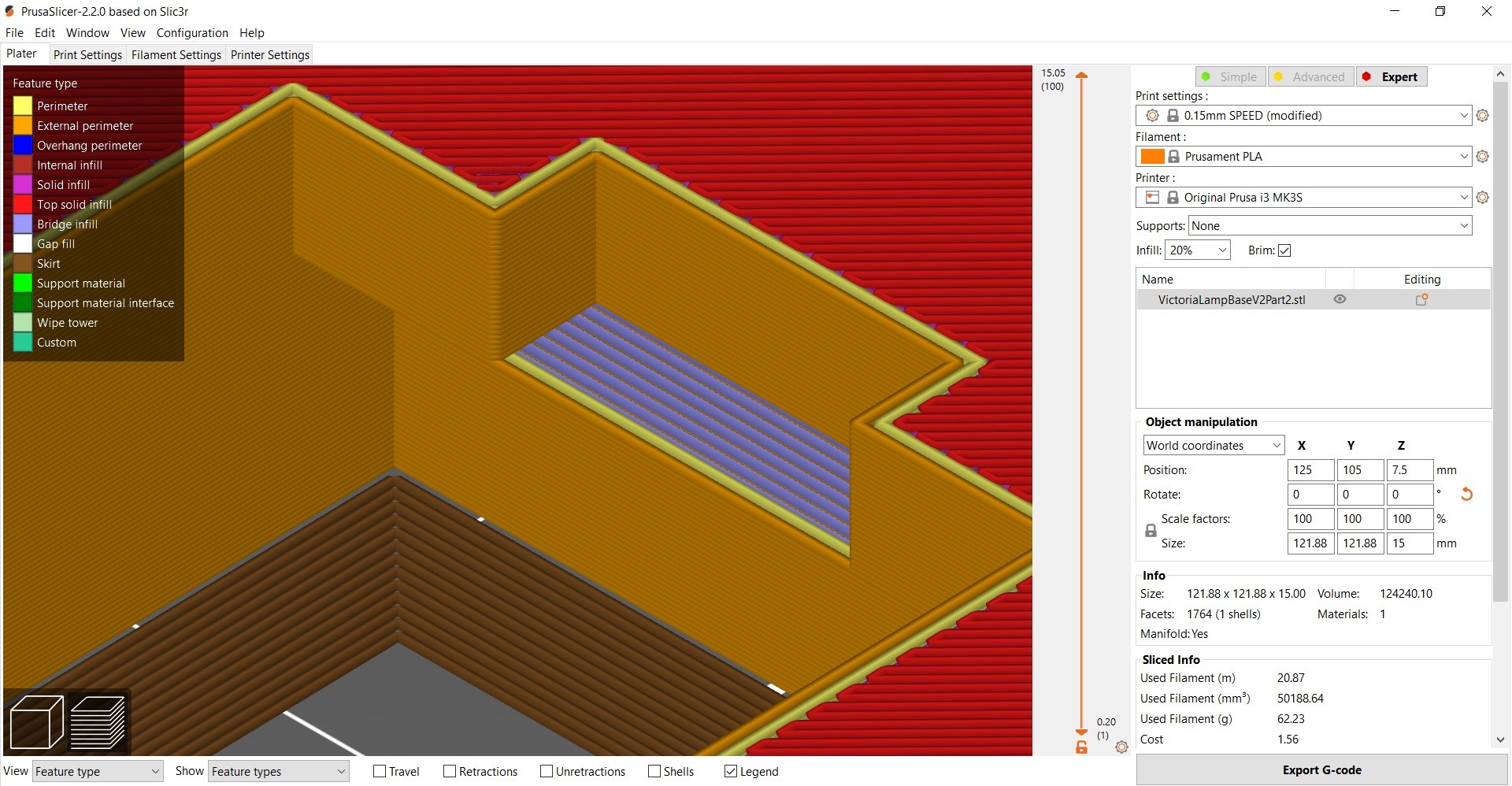The width and height of the screenshot is (1512, 786).
Task: Click the Rotate Y input field
Action: pos(1360,495)
